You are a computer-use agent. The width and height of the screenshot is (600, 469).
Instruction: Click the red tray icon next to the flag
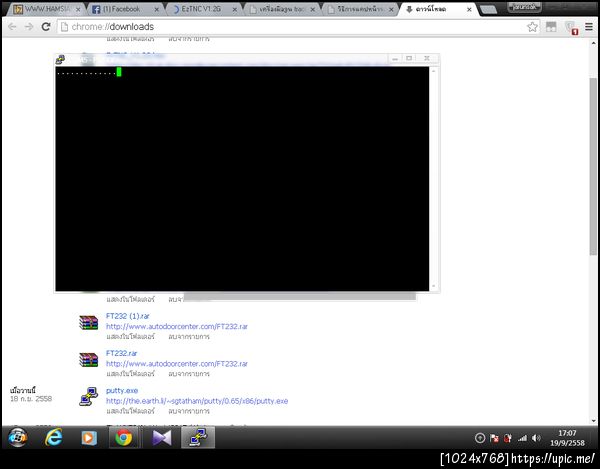(x=507, y=438)
